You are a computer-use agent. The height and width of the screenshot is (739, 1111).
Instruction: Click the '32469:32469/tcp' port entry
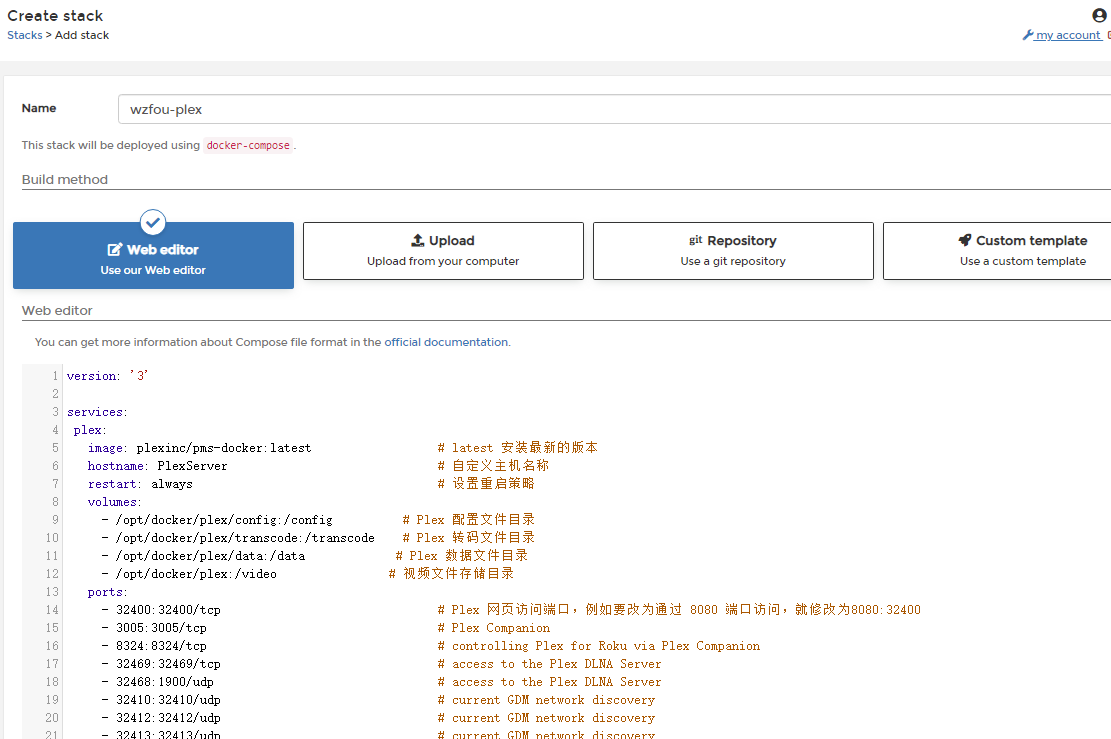[168, 664]
